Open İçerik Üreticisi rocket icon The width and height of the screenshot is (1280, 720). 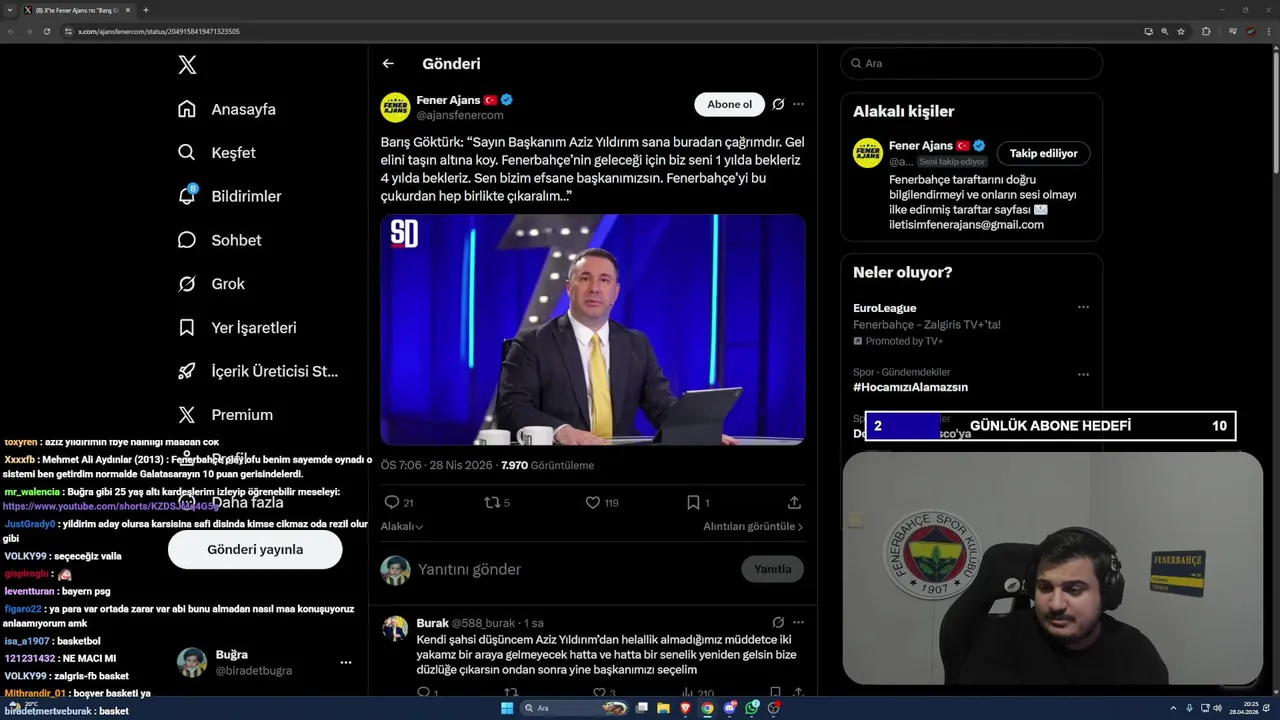(x=187, y=371)
